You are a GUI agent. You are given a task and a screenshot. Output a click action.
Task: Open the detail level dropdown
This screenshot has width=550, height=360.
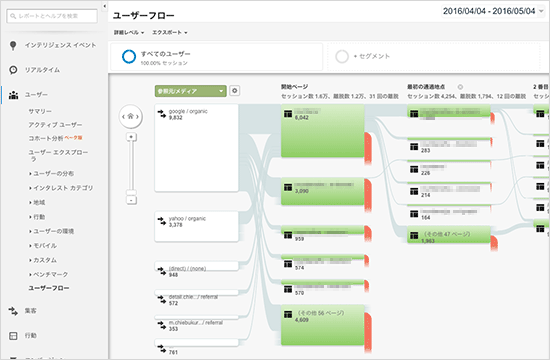(x=129, y=33)
